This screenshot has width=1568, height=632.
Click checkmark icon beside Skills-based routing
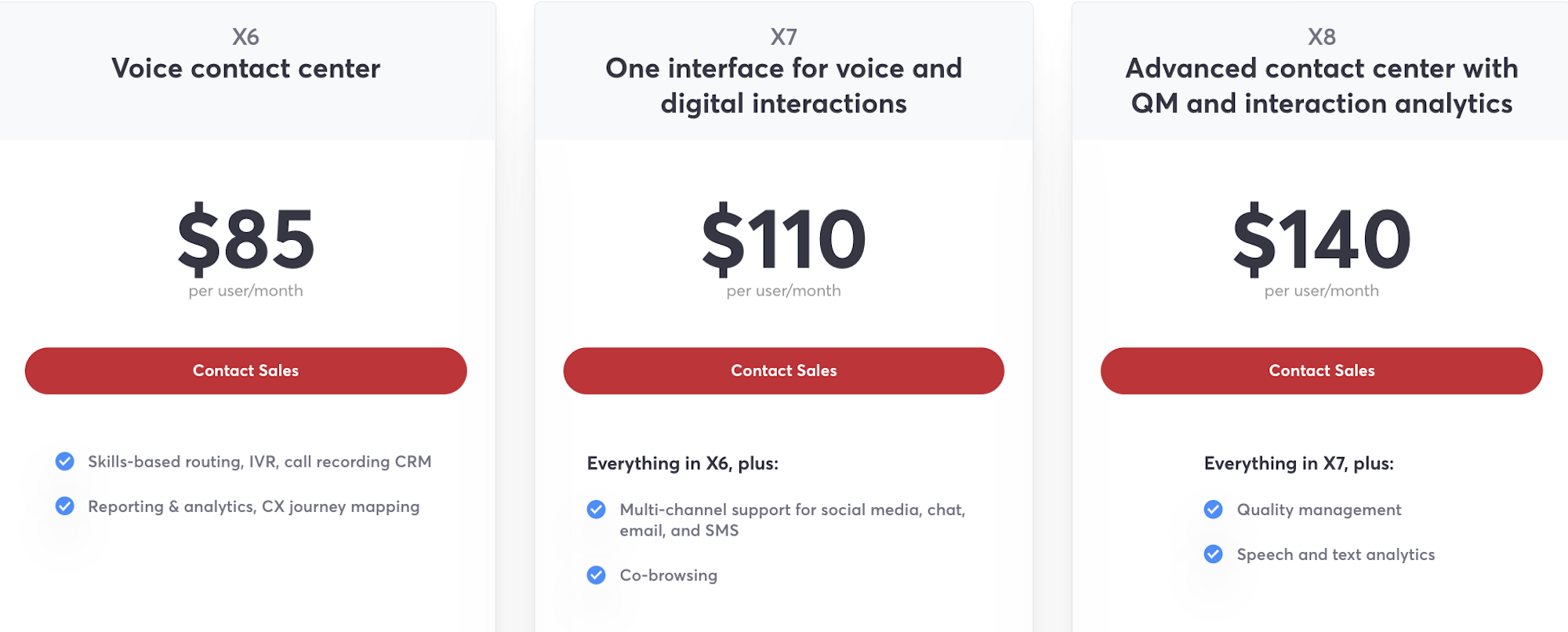click(x=65, y=461)
